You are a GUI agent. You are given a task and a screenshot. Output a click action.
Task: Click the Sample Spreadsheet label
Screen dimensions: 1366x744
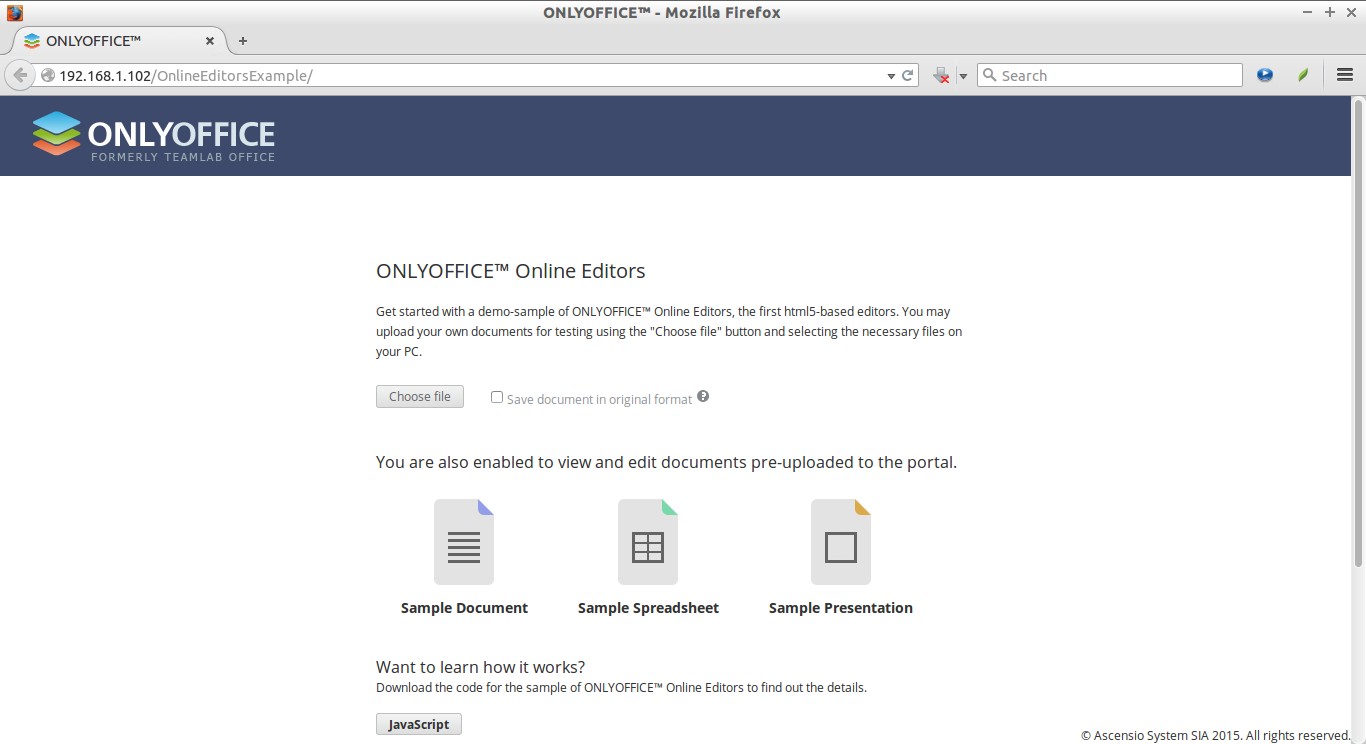648,608
